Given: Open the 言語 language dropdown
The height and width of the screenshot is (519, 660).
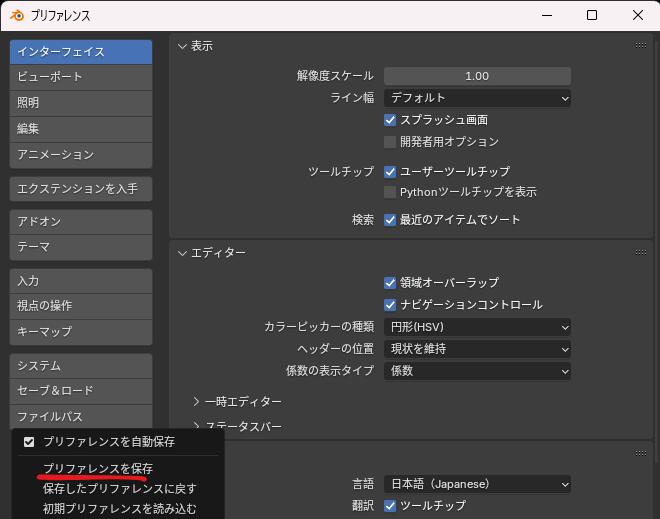Looking at the screenshot, I should (477, 484).
